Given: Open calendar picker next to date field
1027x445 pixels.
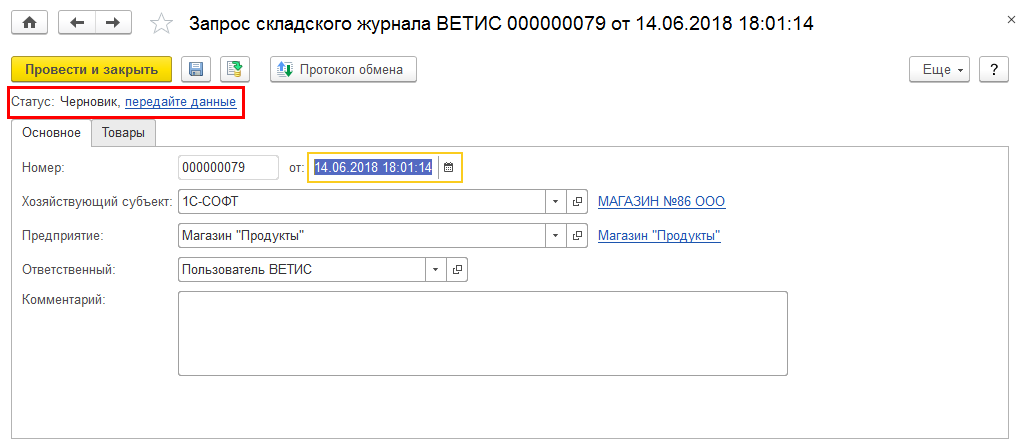Looking at the screenshot, I should (x=449, y=167).
